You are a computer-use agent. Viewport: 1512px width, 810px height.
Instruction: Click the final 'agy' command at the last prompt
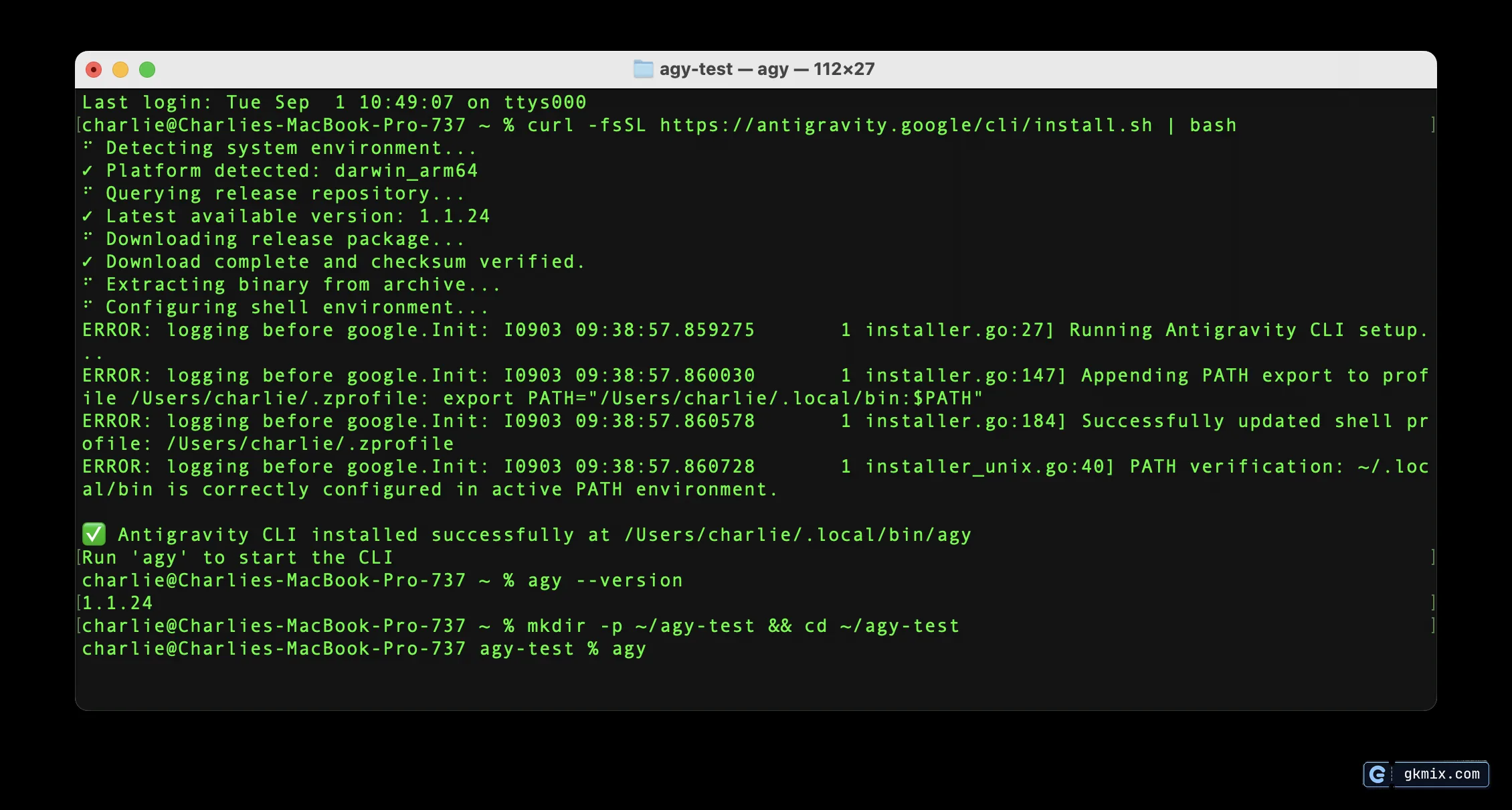629,649
